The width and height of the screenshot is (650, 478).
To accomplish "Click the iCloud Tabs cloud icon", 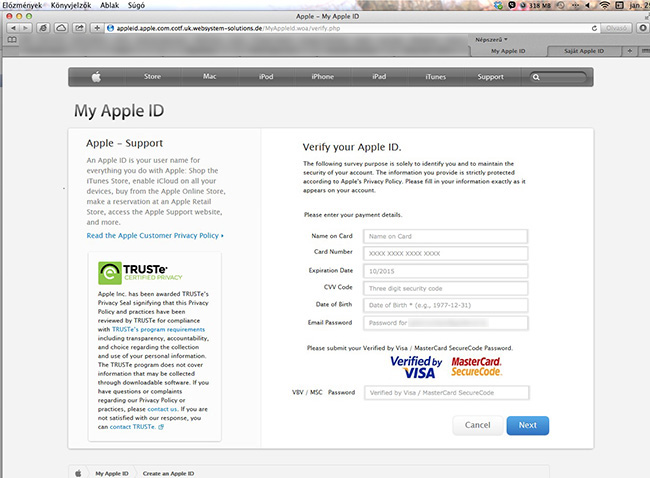I will tap(61, 28).
